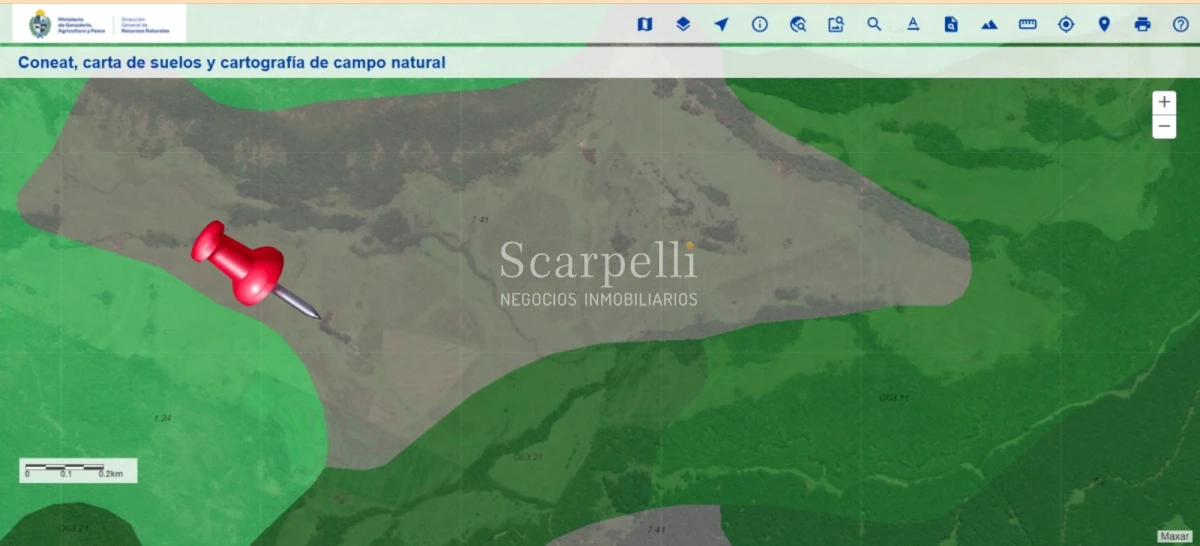Click the Maxar attribution label

pos(1175,536)
